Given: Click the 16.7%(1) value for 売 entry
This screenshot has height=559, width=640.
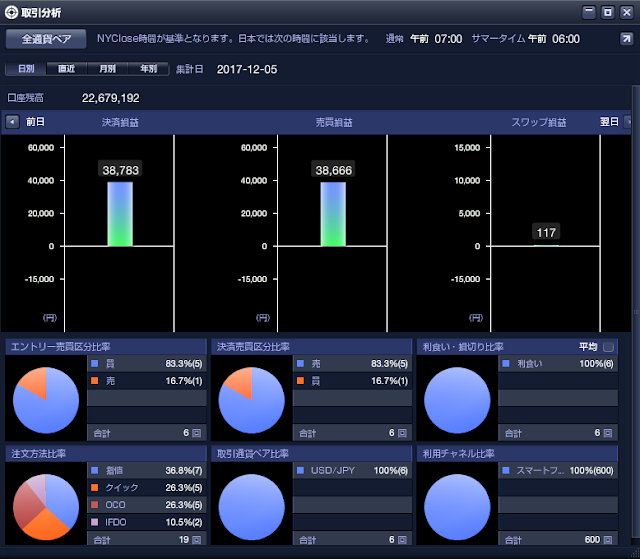Looking at the screenshot, I should pyautogui.click(x=184, y=381).
